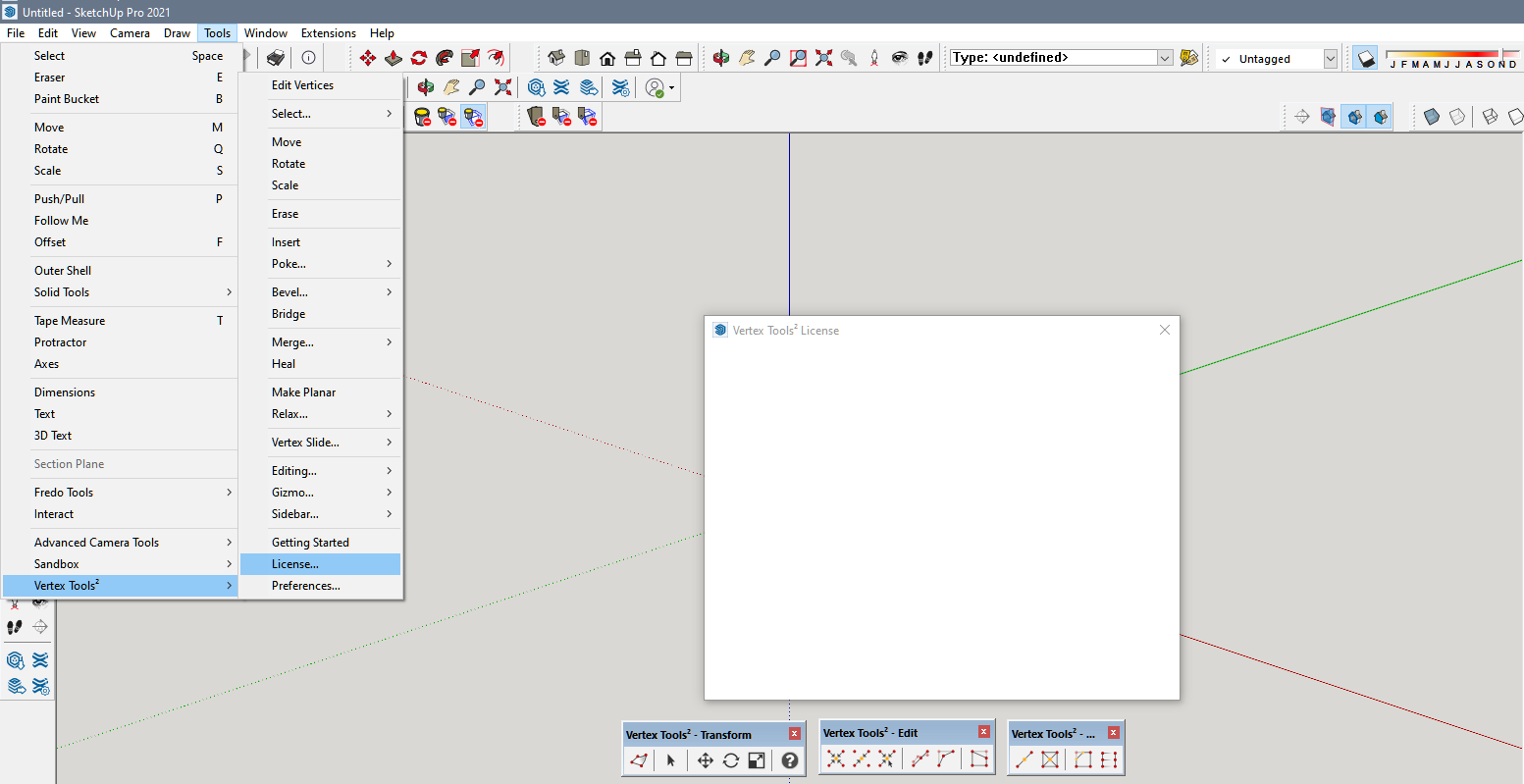Open the Untagged tag dropdown
Viewport: 1524px width, 784px height.
pyautogui.click(x=1331, y=59)
